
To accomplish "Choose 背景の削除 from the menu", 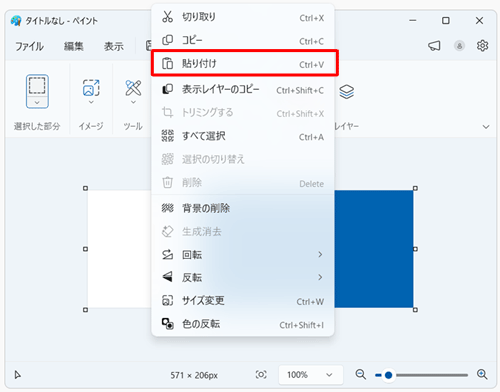I will click(243, 208).
